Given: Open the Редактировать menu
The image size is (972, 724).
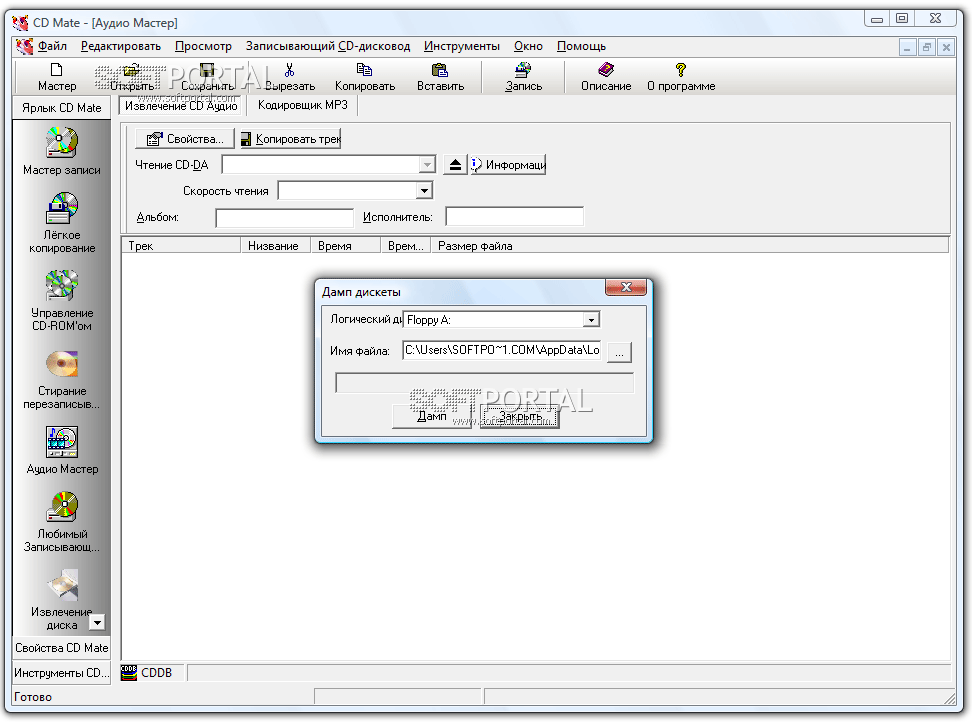Looking at the screenshot, I should pyautogui.click(x=121, y=46).
